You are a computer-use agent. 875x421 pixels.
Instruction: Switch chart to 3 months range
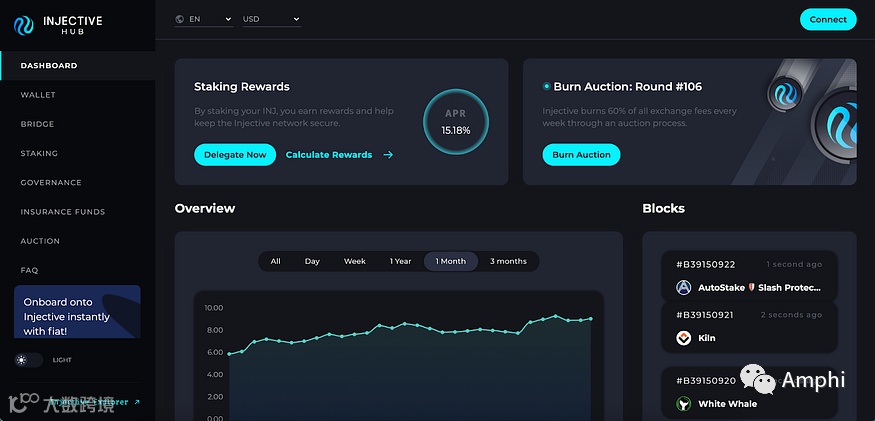[x=508, y=261]
